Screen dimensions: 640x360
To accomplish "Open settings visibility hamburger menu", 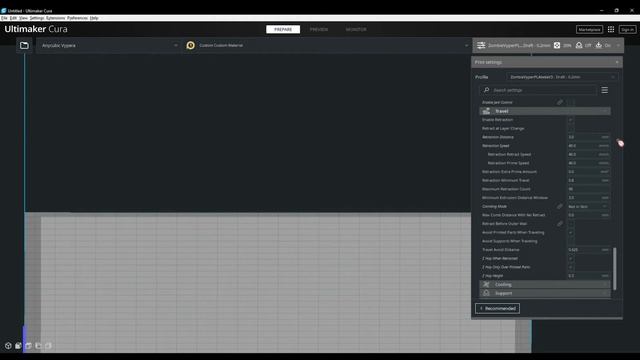I will click(604, 90).
